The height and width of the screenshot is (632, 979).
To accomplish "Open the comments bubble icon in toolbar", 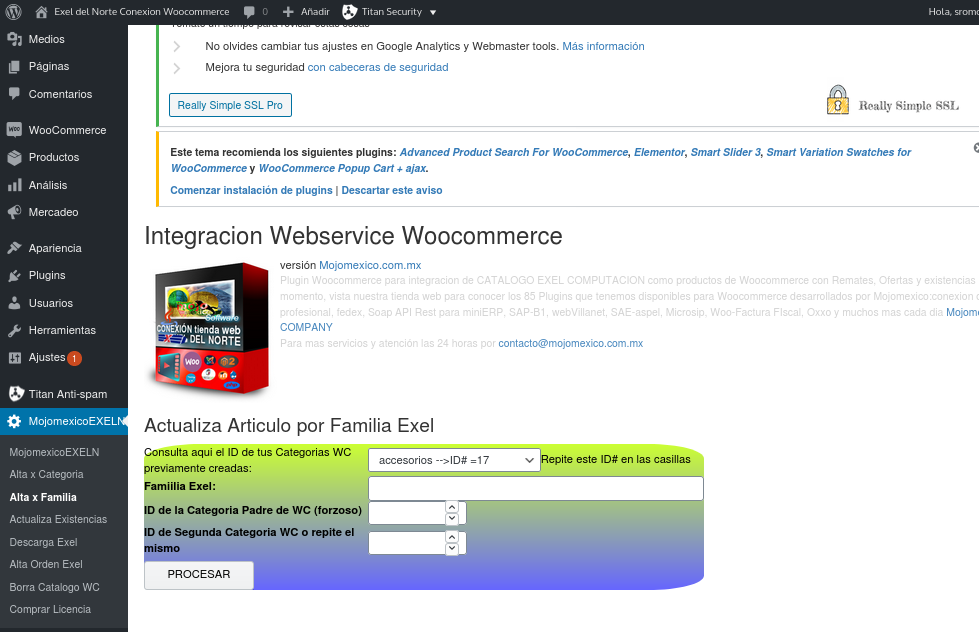I will [250, 11].
